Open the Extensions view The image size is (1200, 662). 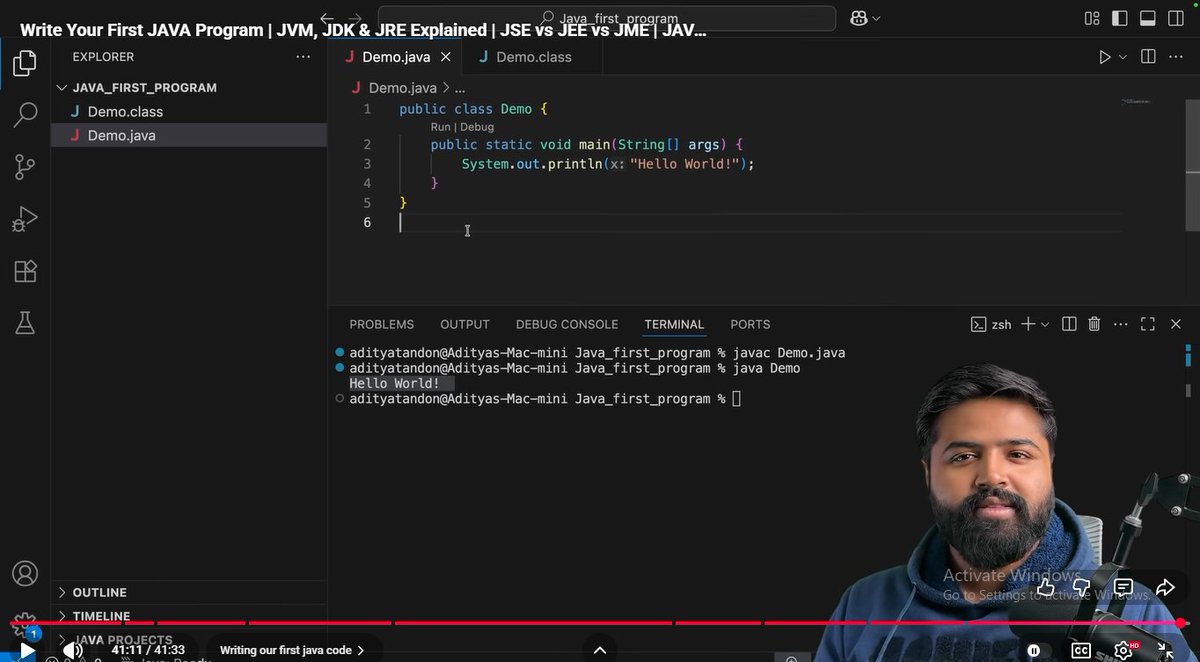pyautogui.click(x=25, y=271)
